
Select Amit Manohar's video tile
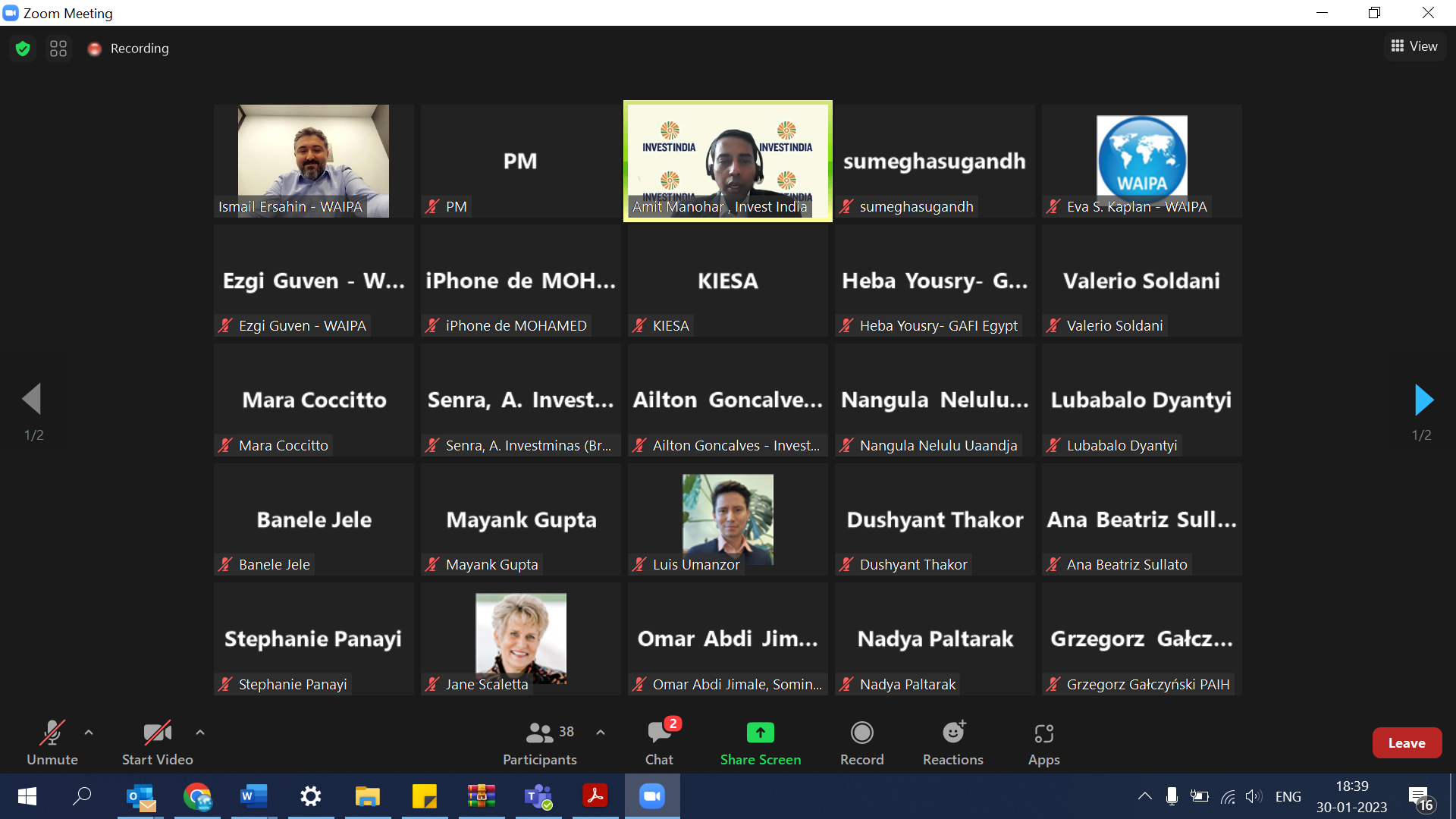(x=727, y=161)
